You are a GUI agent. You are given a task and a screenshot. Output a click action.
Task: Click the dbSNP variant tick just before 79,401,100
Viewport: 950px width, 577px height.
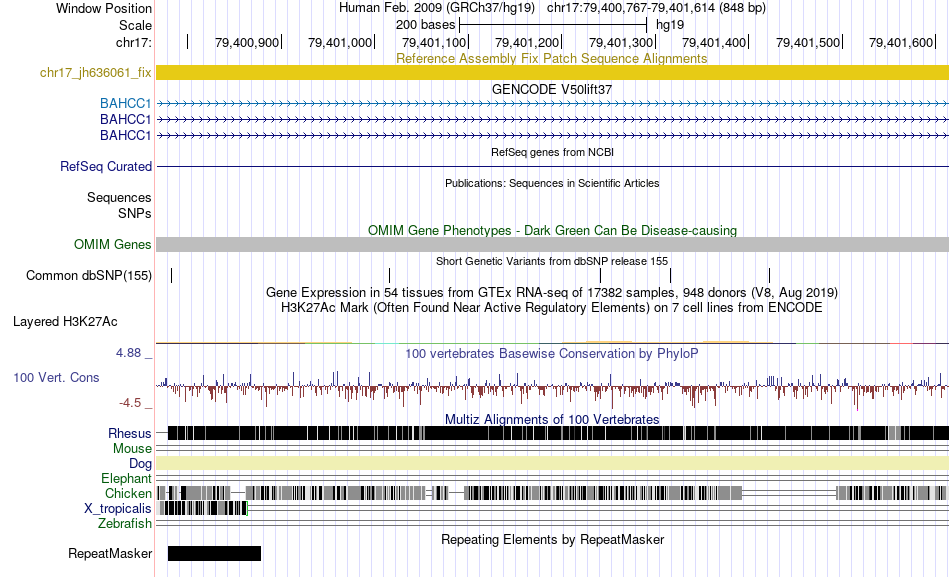tap(390, 275)
